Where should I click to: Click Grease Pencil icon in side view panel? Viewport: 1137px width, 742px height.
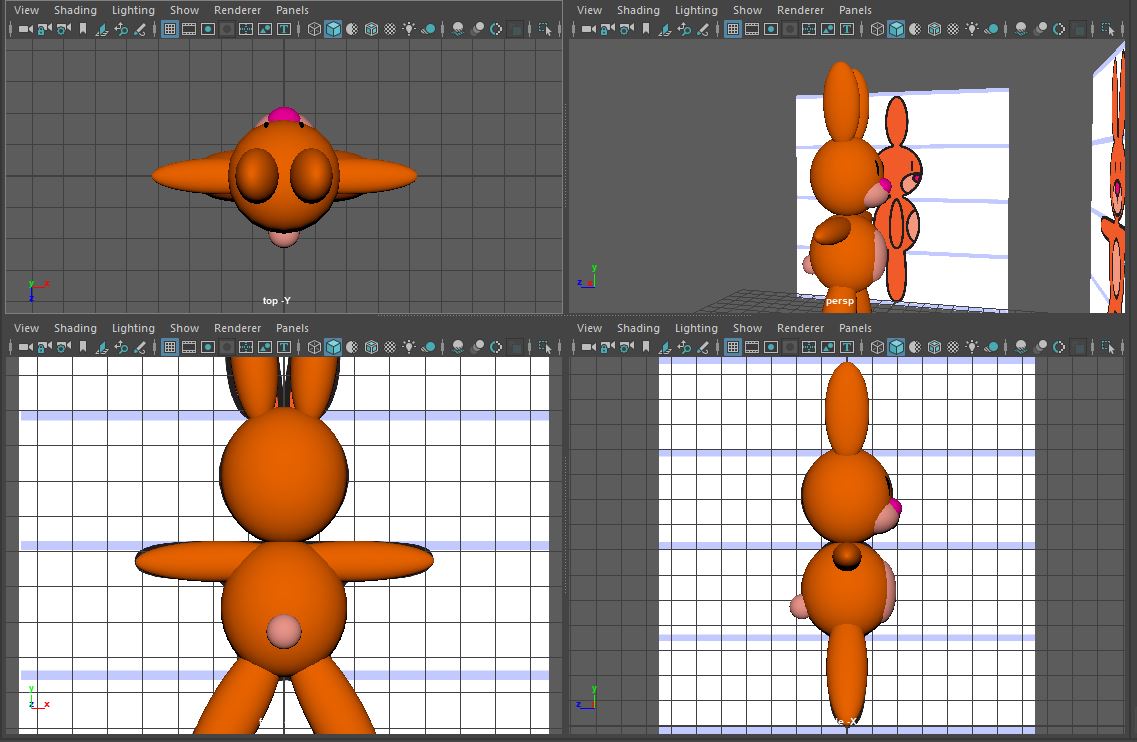click(x=703, y=347)
